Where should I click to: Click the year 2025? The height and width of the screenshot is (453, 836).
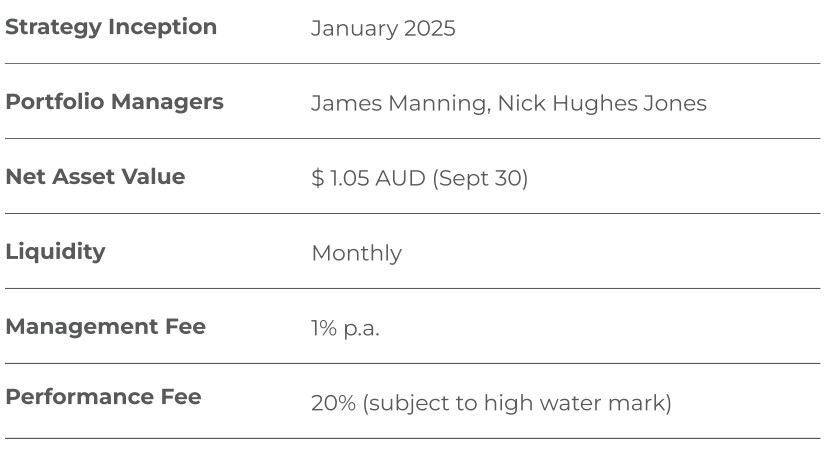point(430,28)
